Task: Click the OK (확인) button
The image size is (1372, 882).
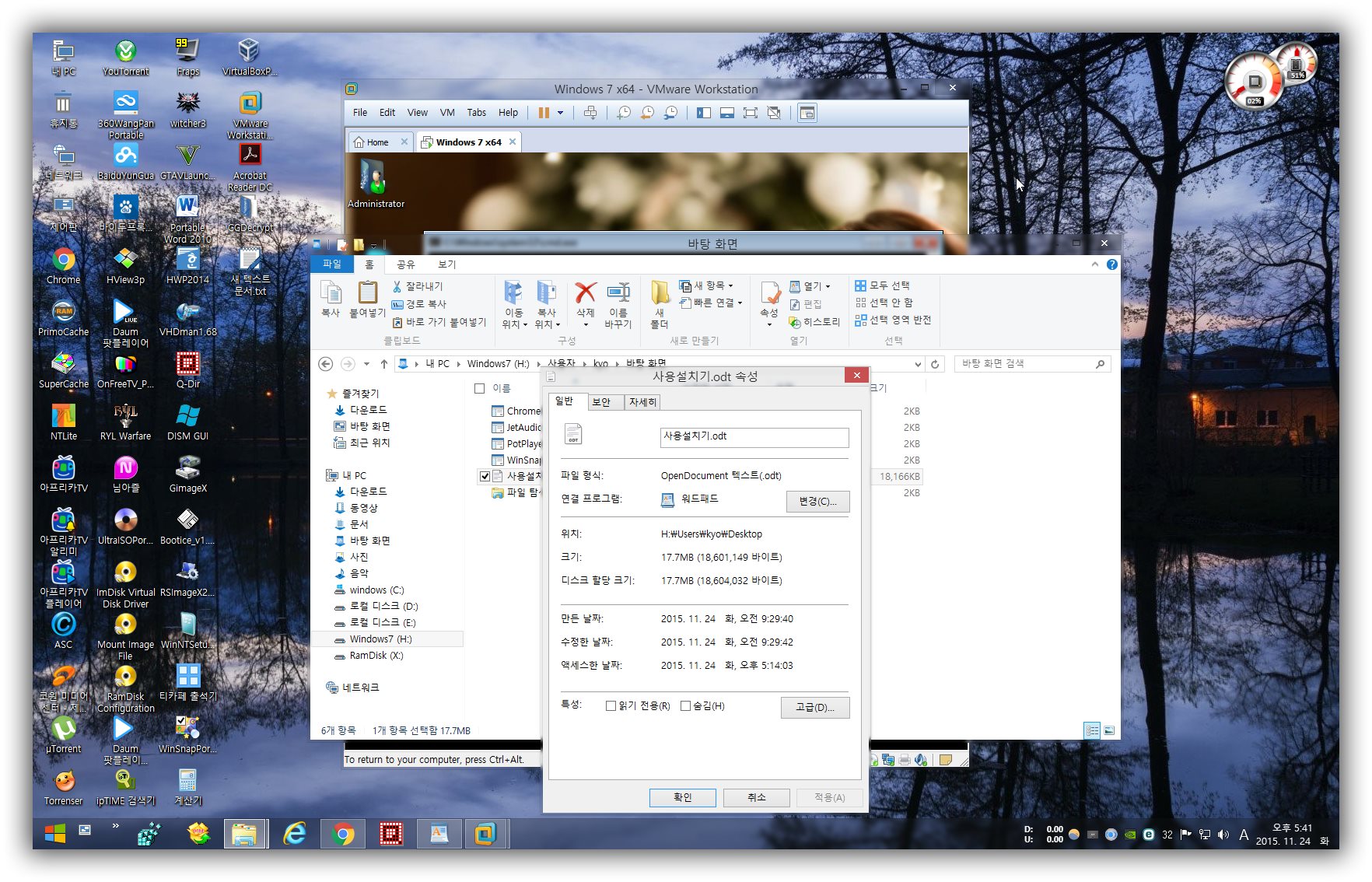Action: tap(682, 797)
